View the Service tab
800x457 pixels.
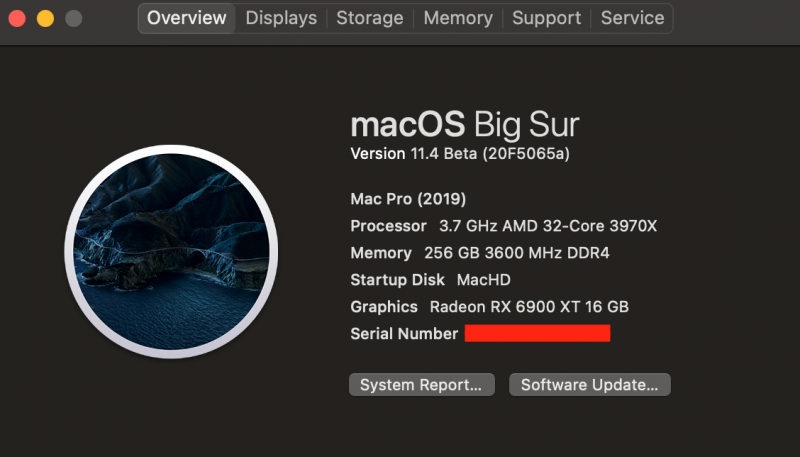632,18
